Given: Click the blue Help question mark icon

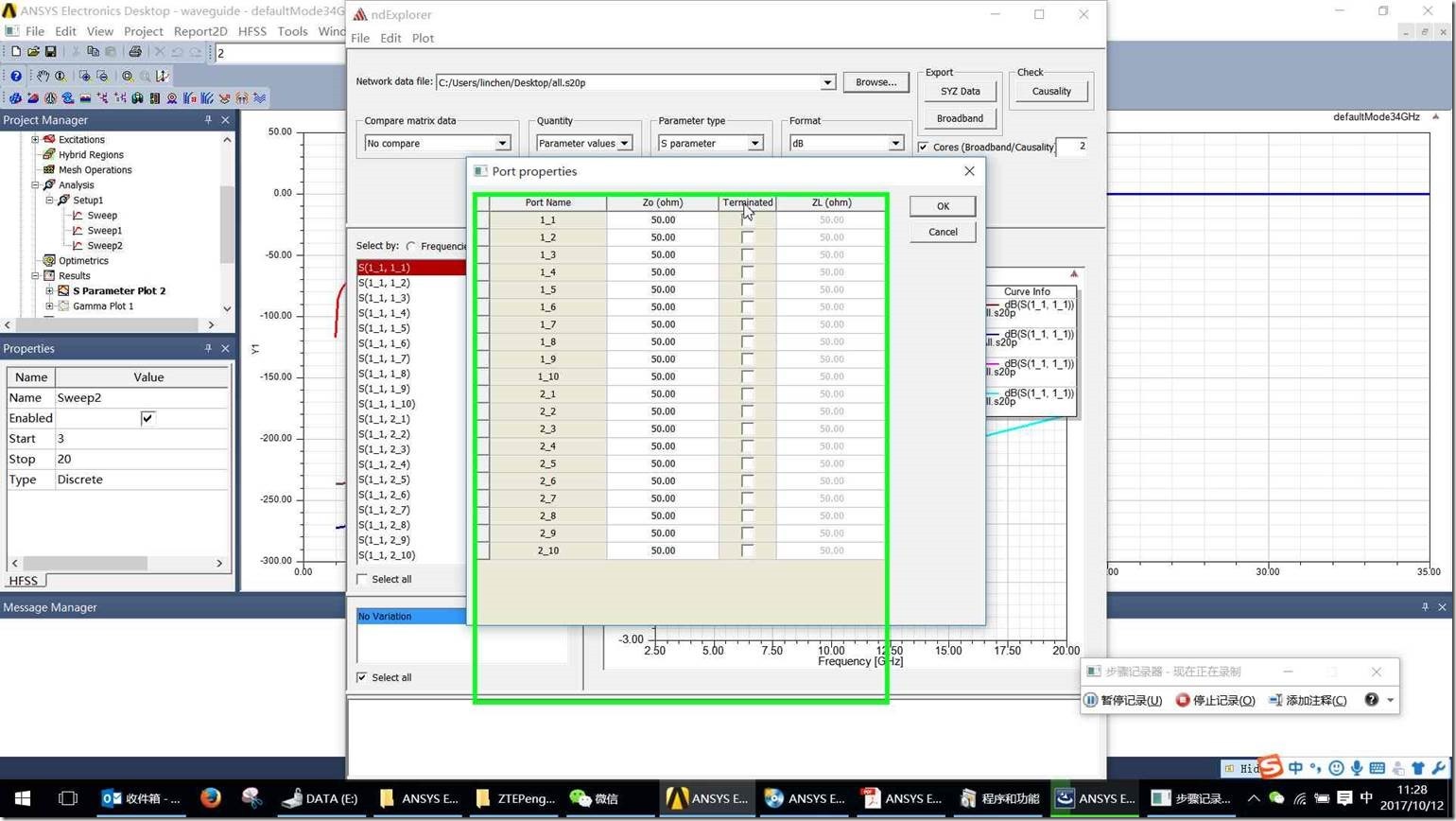Looking at the screenshot, I should click(x=16, y=76).
